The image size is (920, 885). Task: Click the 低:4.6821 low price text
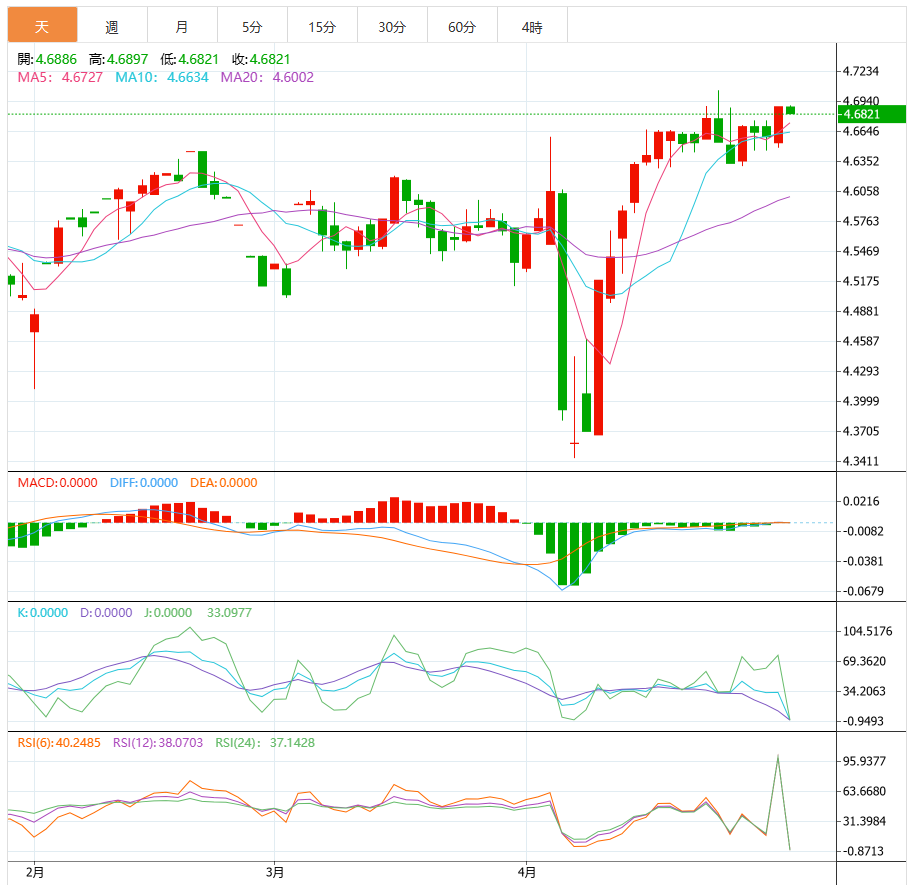tap(190, 59)
